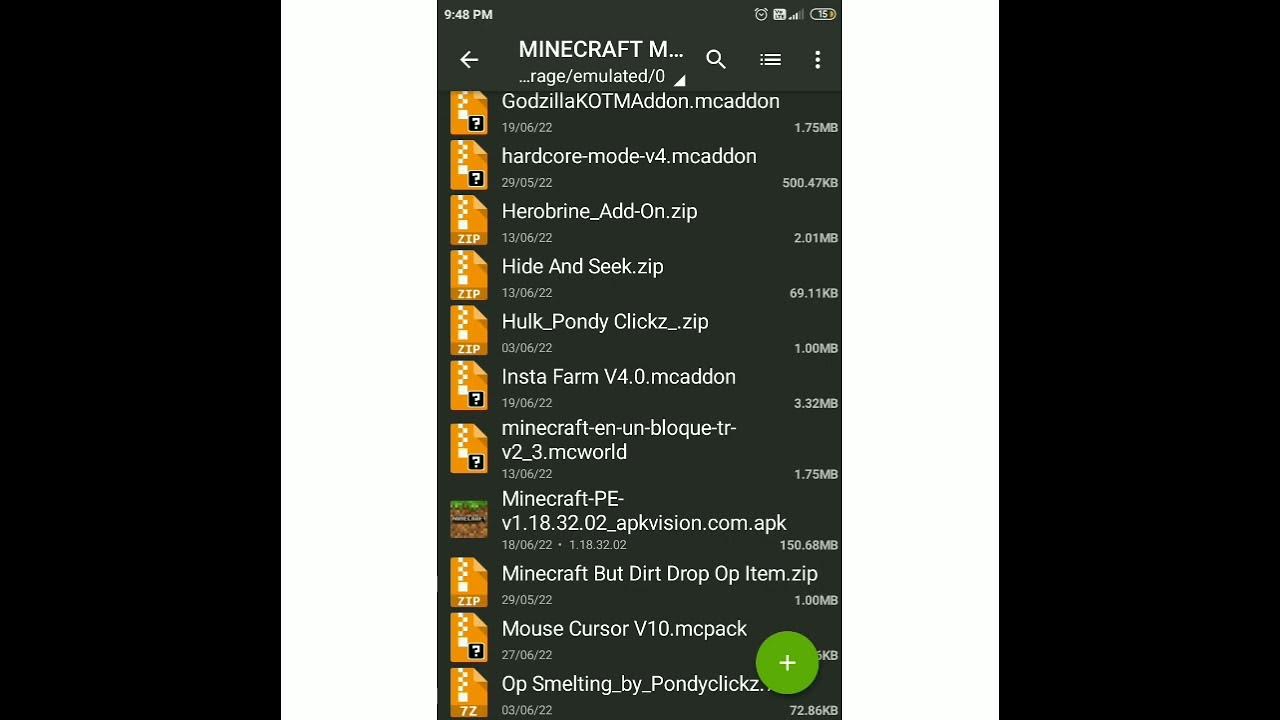The height and width of the screenshot is (720, 1280).
Task: Open Hide And Seek.zip file name
Action: pyautogui.click(x=582, y=266)
